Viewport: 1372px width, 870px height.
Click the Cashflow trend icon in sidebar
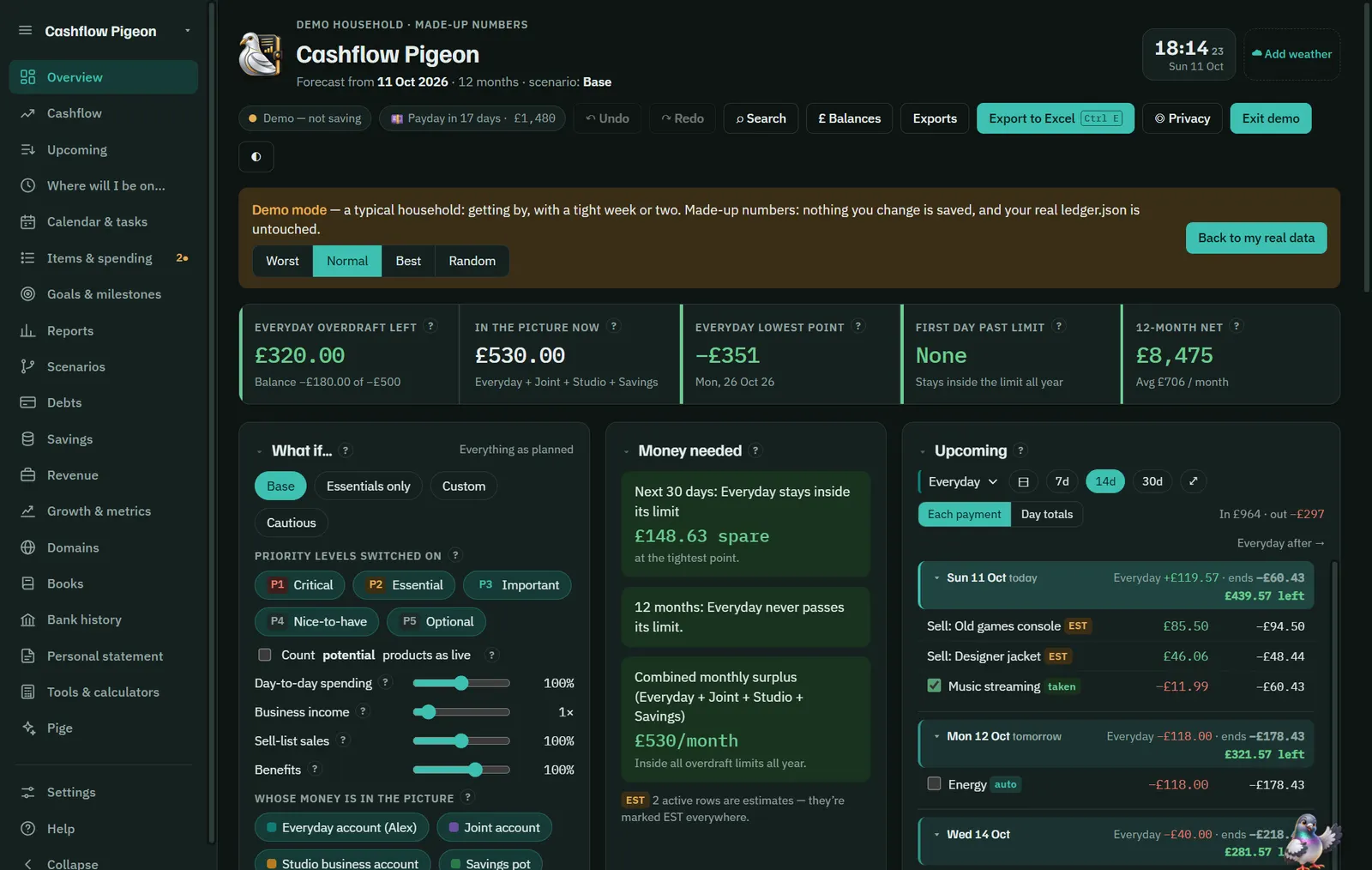click(28, 113)
